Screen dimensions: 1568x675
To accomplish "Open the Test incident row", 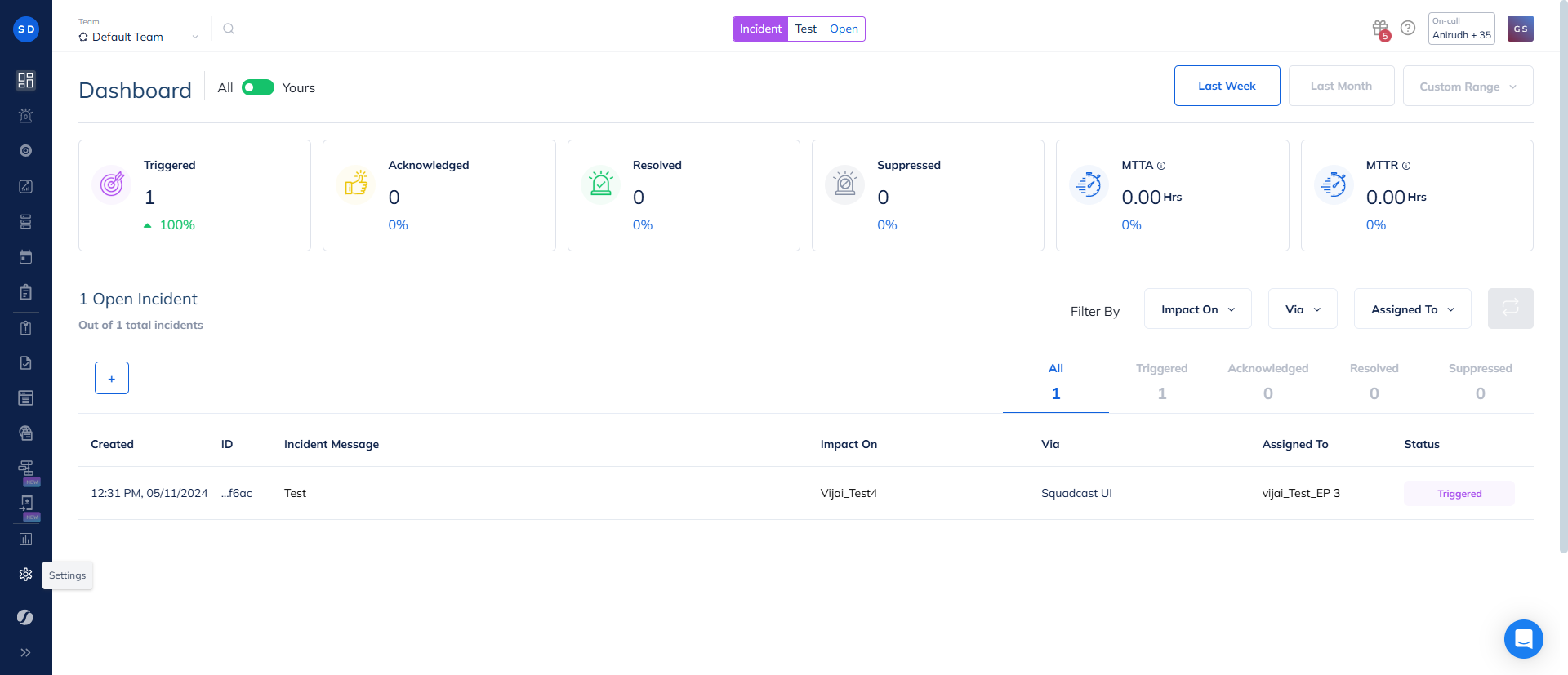I will point(295,494).
